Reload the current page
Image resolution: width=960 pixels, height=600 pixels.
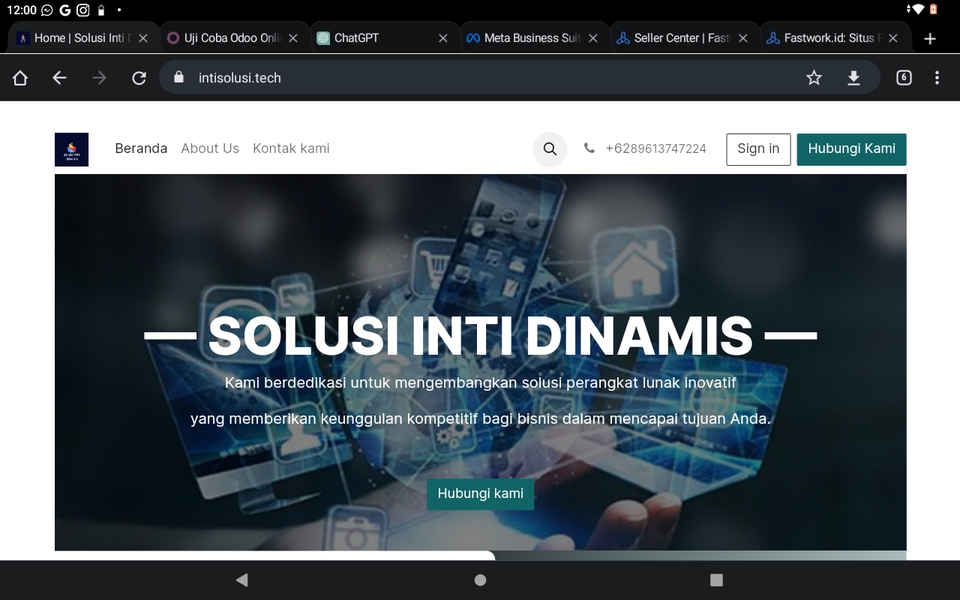coord(139,77)
